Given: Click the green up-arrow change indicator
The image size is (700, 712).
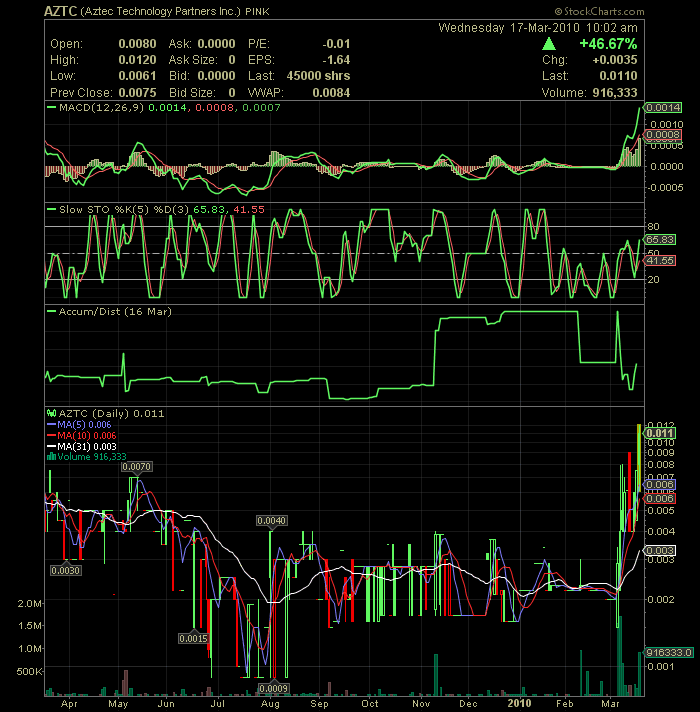Looking at the screenshot, I should tap(549, 44).
